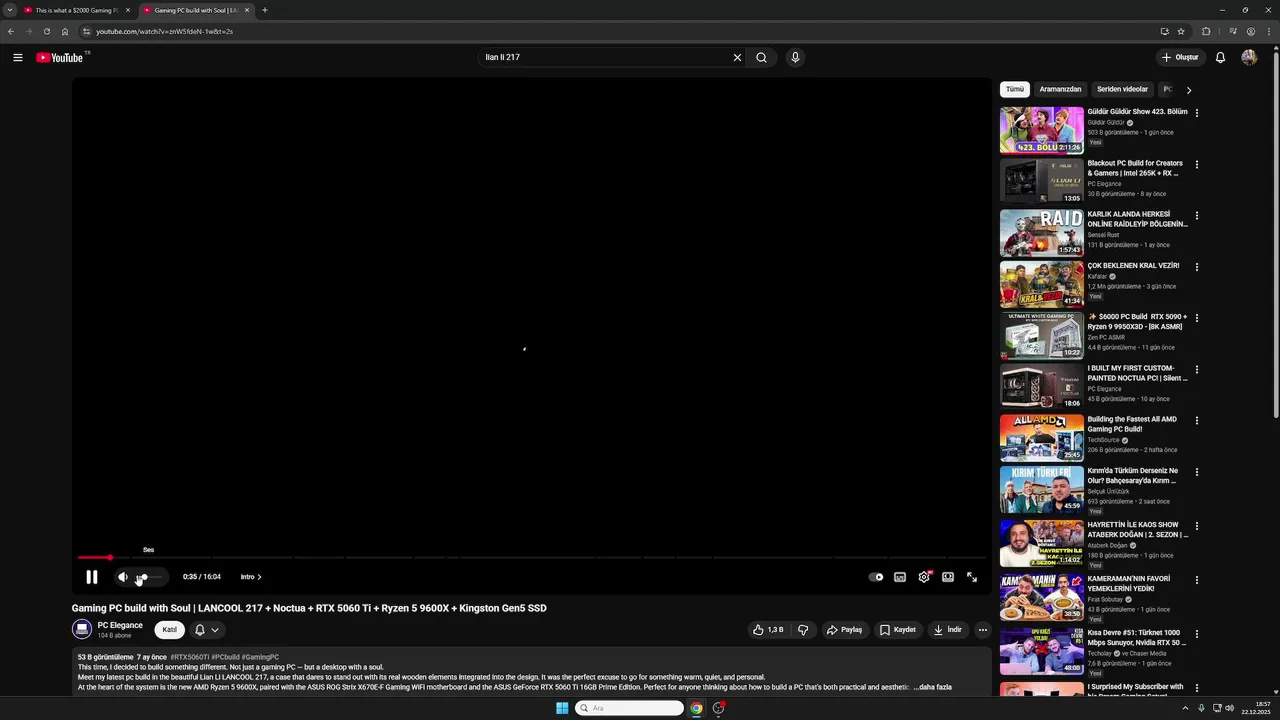Open YouTube notifications bell
Screen dimensions: 1280x720
tap(1220, 57)
